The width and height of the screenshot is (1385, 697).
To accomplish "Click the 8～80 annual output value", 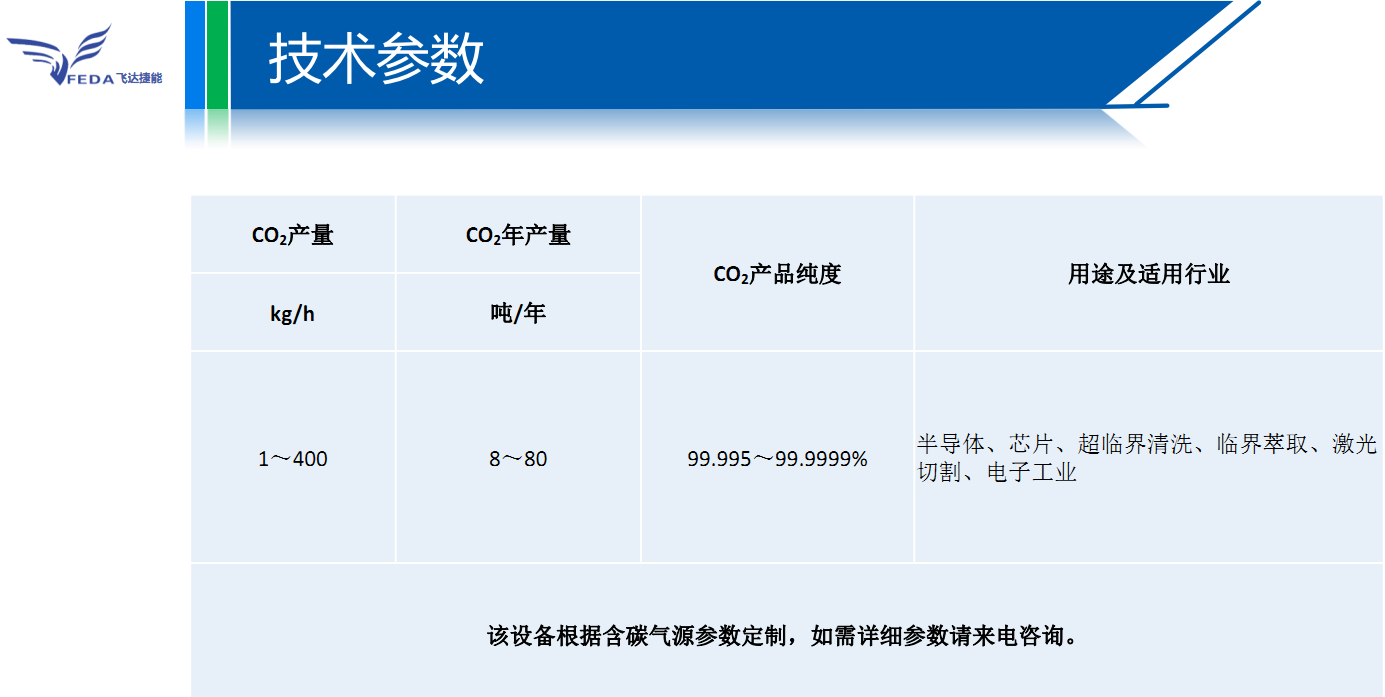I will coord(518,459).
